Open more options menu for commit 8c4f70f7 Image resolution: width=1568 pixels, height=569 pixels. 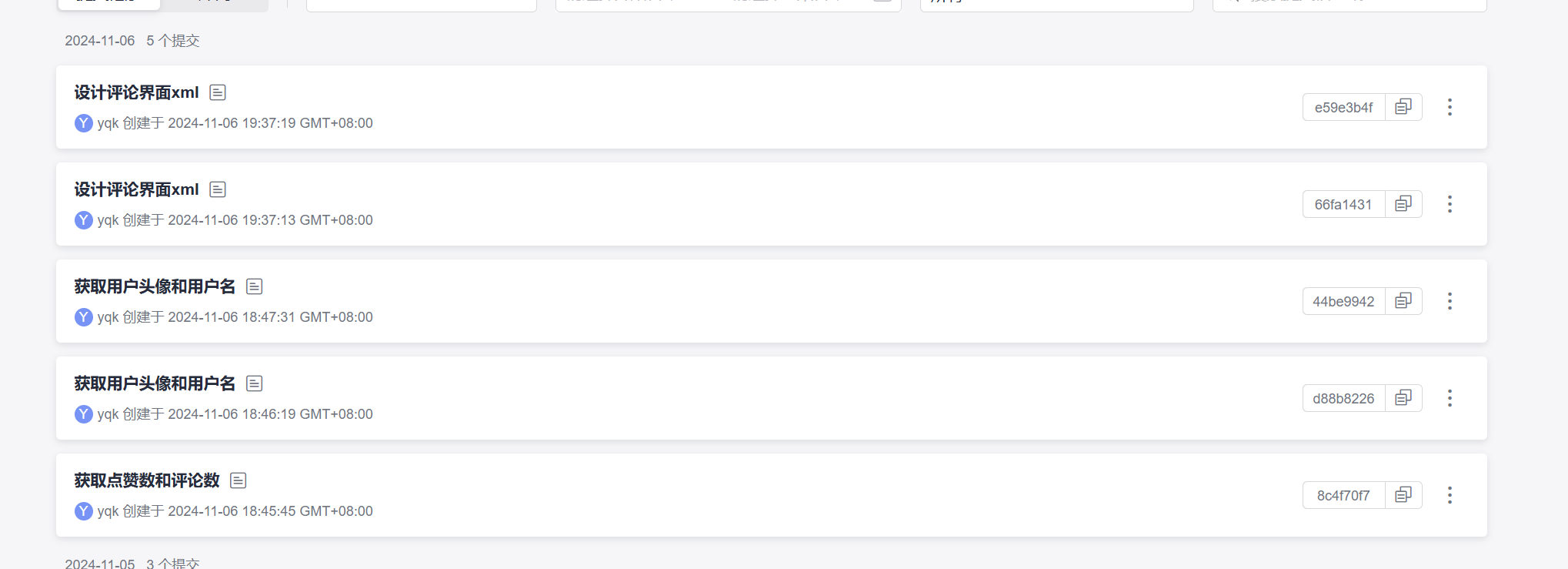tap(1450, 495)
